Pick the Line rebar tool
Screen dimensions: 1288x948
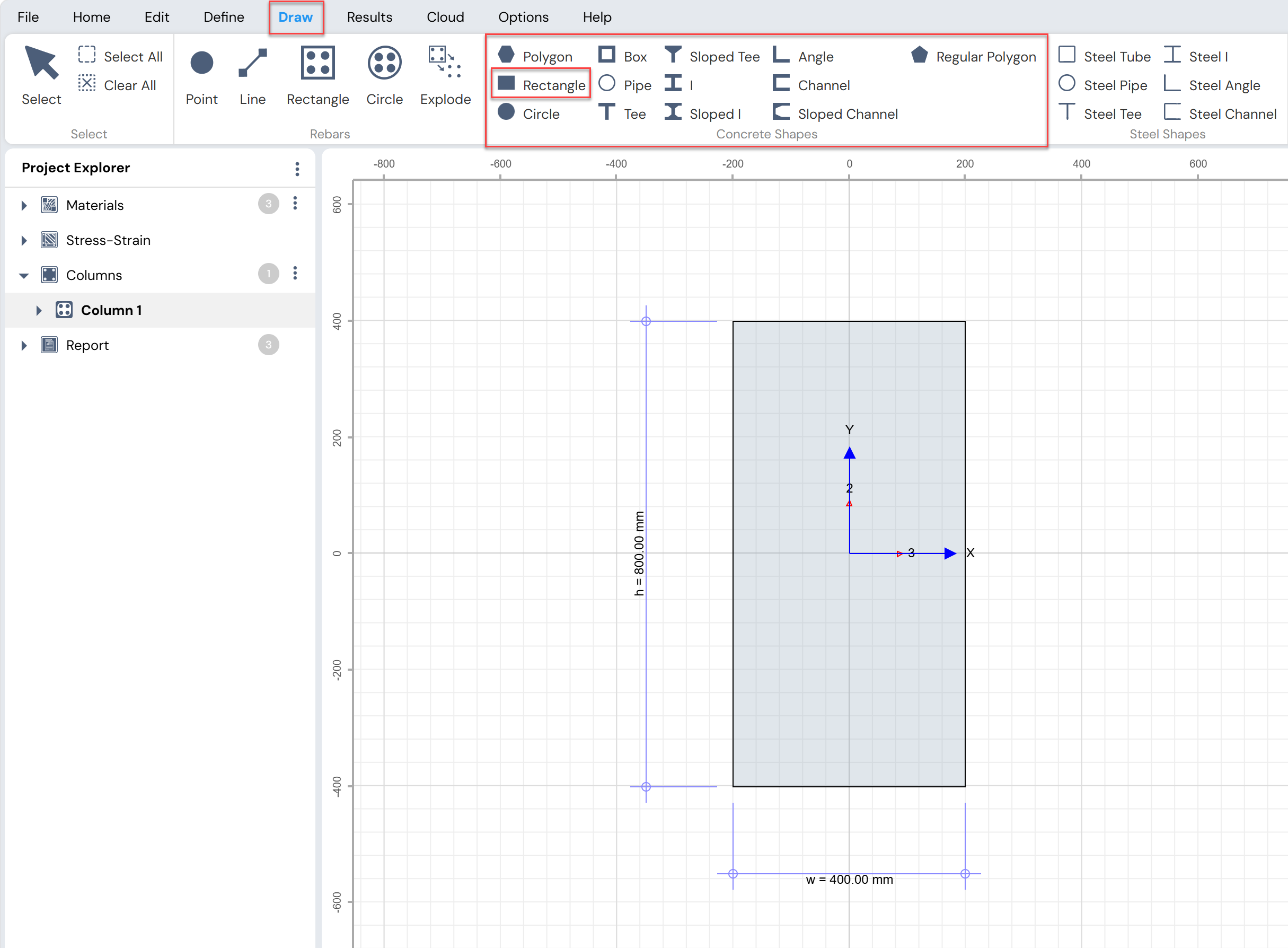pos(252,75)
